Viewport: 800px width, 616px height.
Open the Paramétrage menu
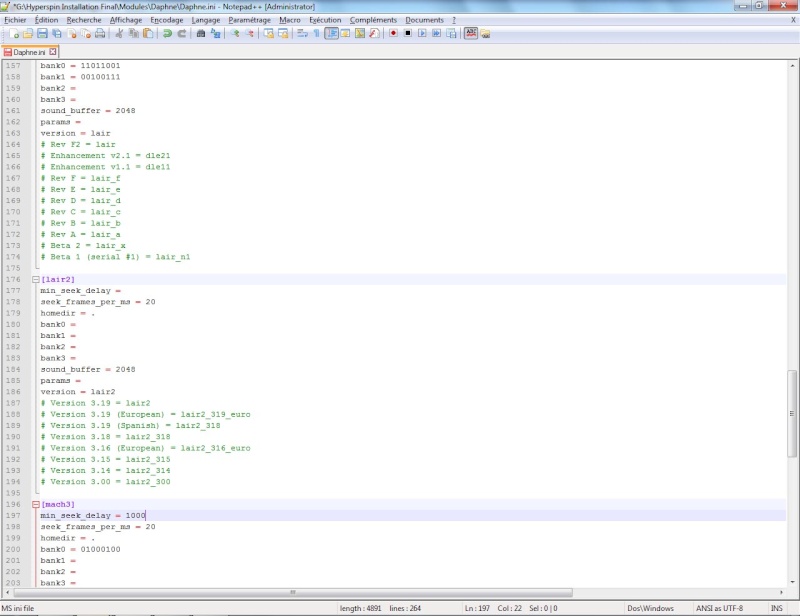point(249,20)
